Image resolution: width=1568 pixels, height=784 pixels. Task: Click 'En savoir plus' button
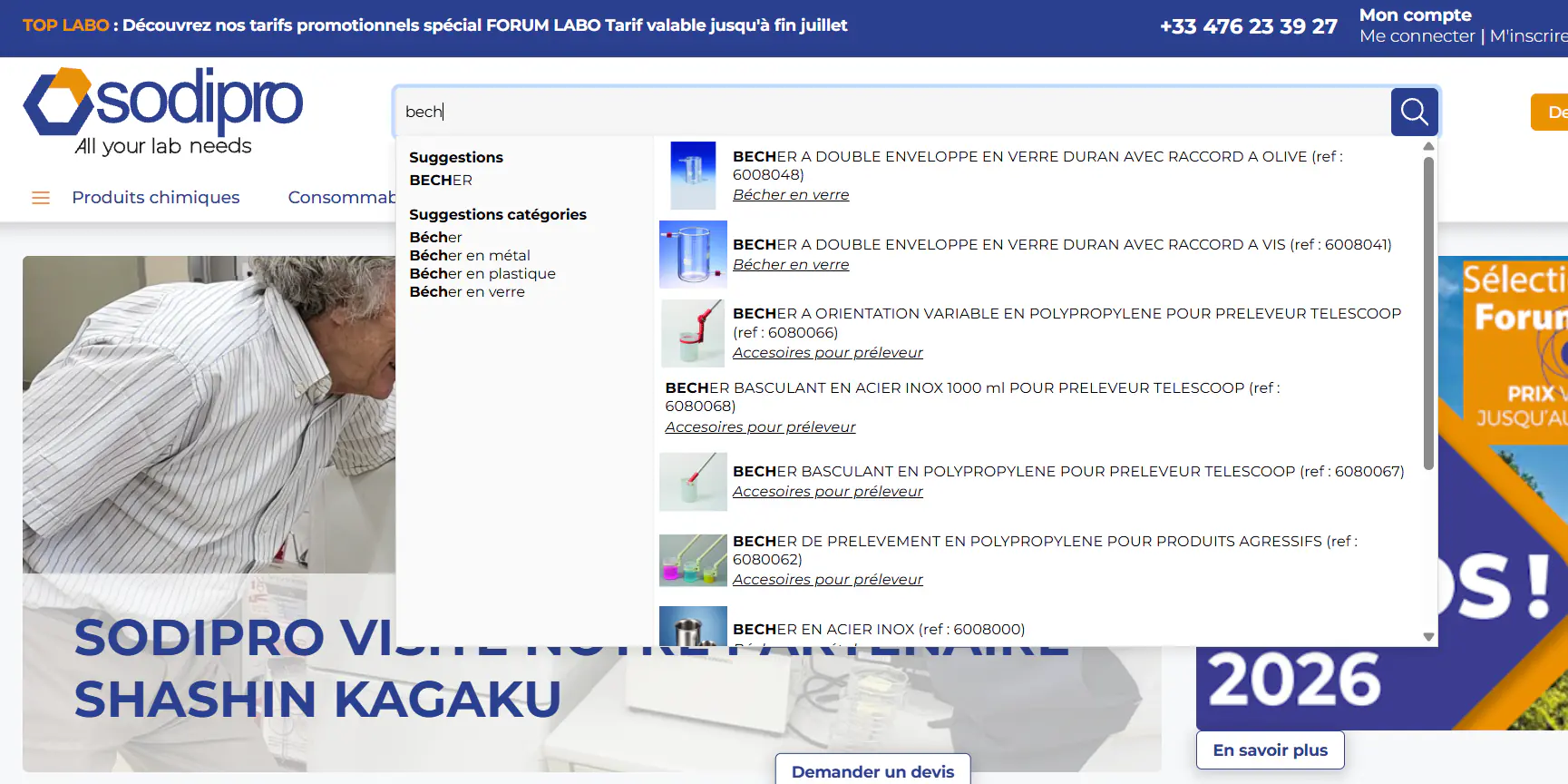coord(1270,750)
